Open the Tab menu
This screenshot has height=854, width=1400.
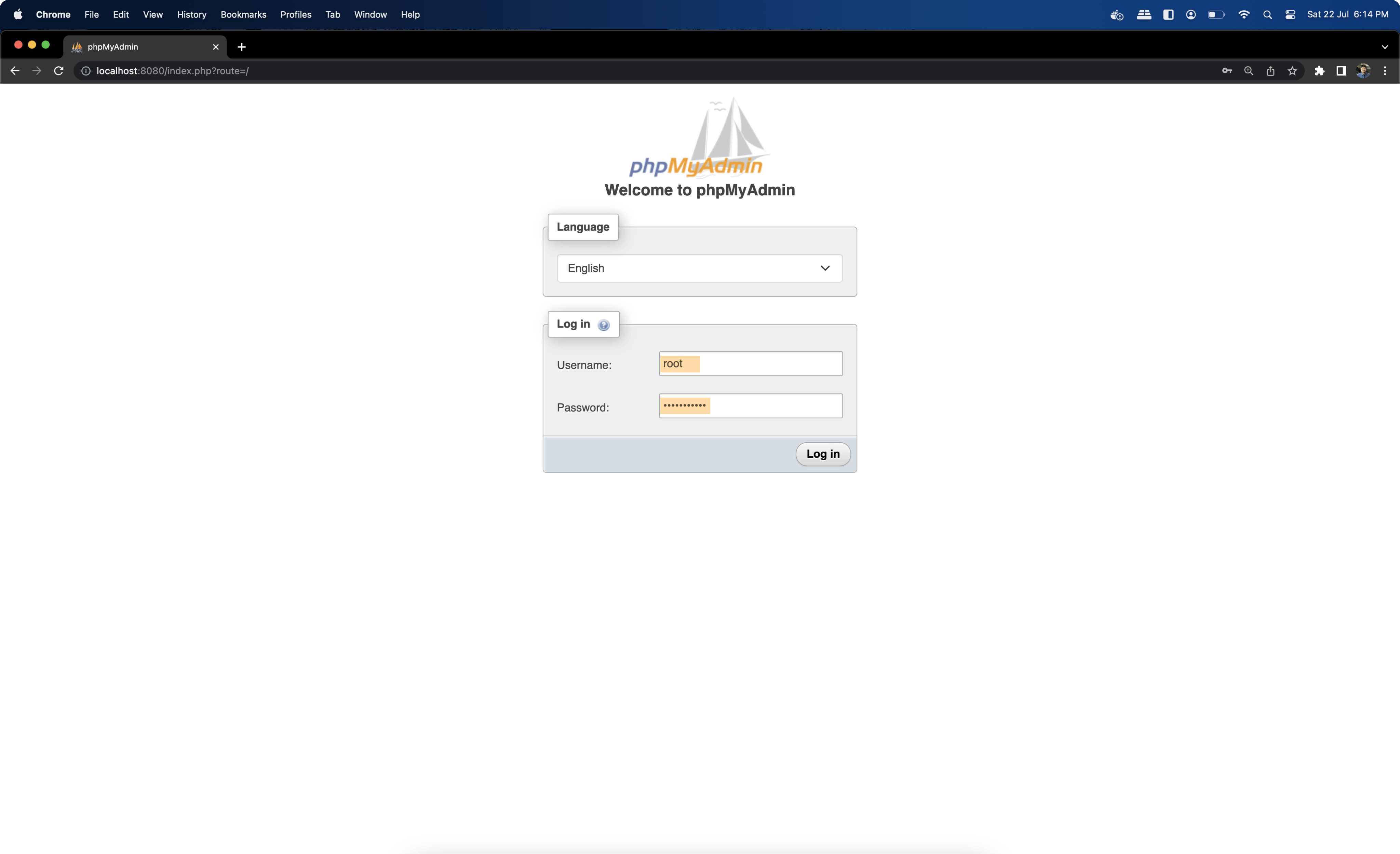333,14
